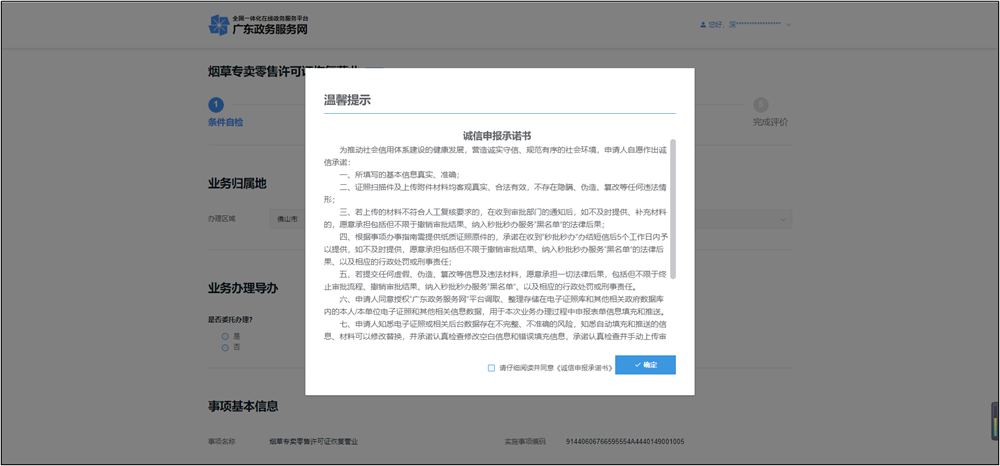Screen dimensions: 1000x466
Task: Click the 您好 greeting username text
Action: tap(745, 25)
